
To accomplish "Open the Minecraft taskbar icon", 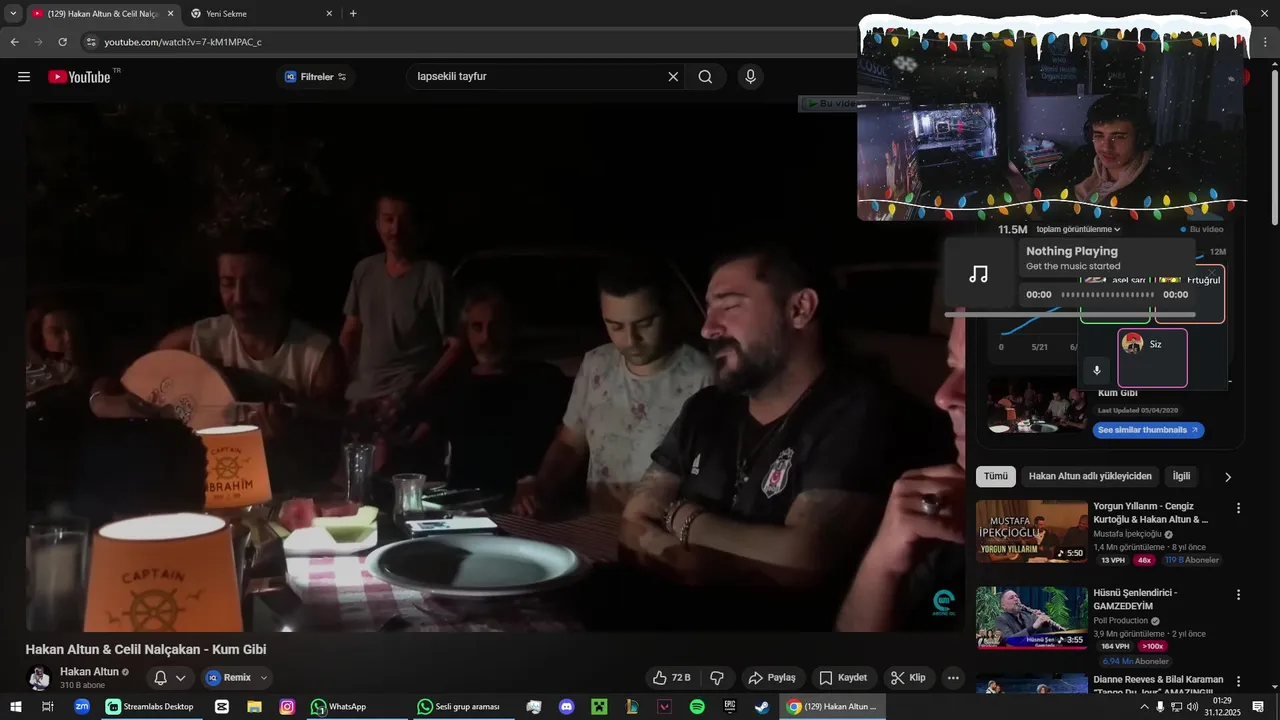I will point(599,707).
